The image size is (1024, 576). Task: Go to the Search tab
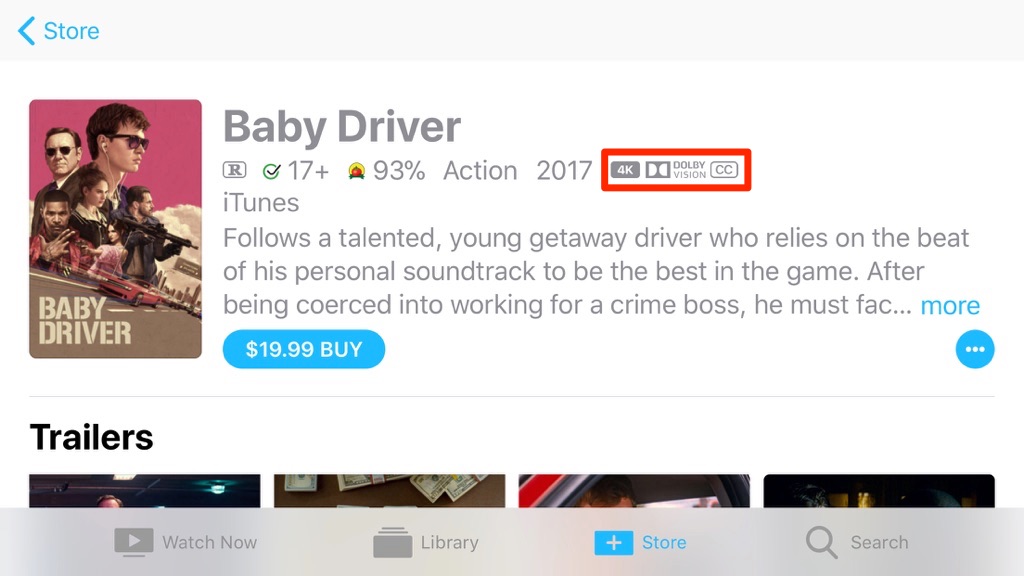(x=857, y=542)
